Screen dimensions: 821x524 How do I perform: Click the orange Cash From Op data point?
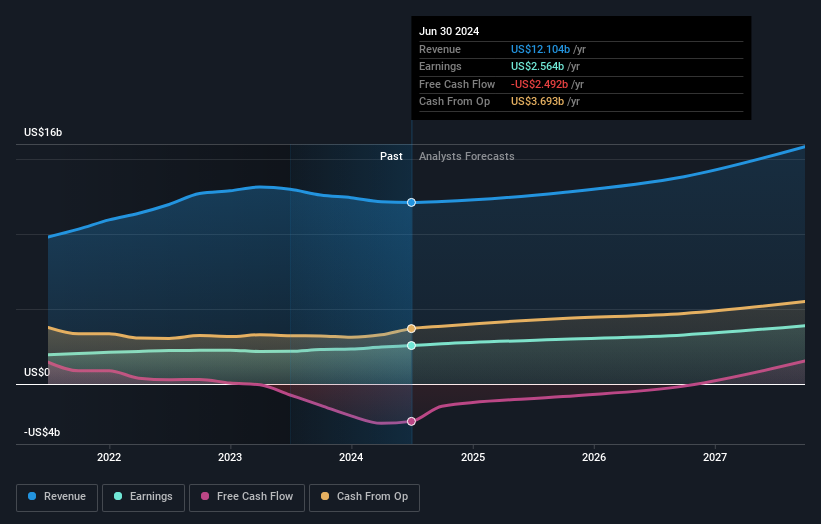[x=412, y=329]
